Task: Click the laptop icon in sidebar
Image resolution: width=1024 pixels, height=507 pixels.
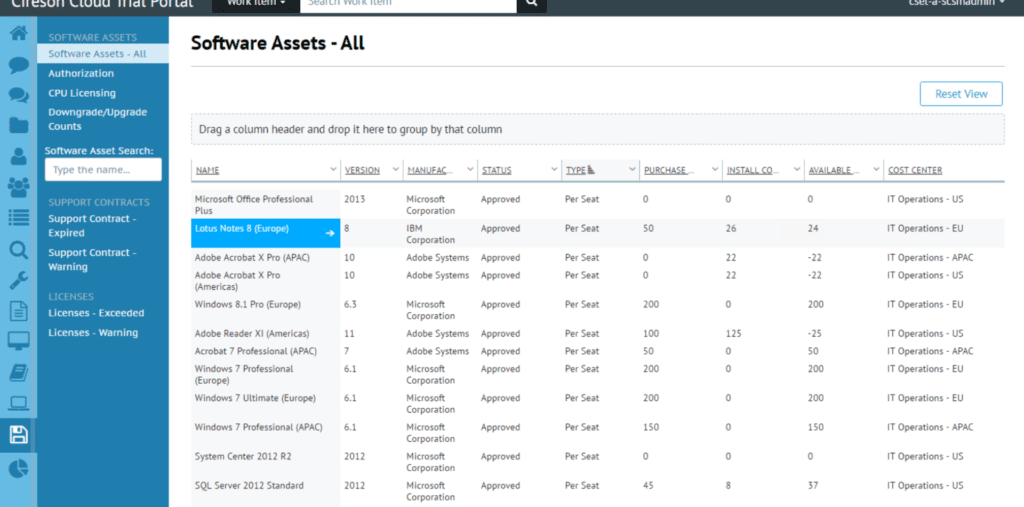Action: tap(18, 404)
